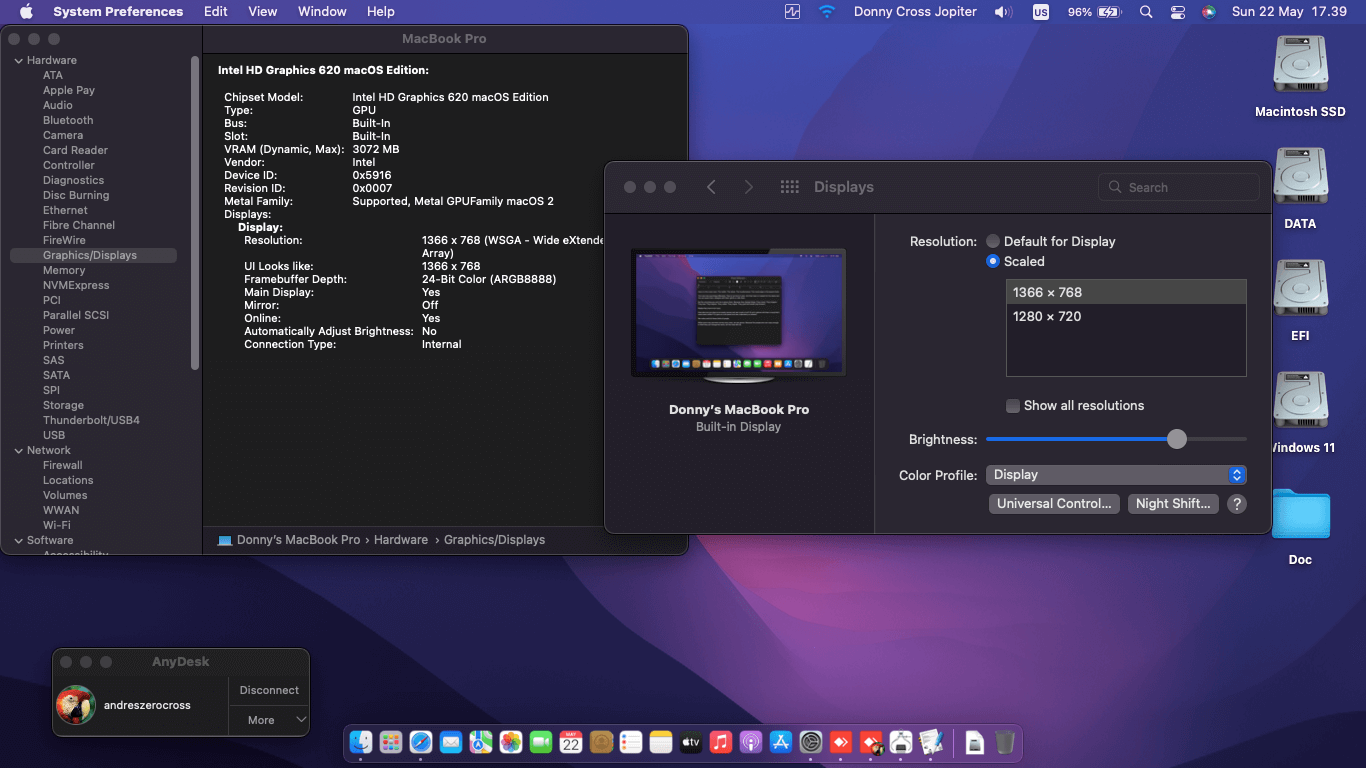Click the Universal Control button
The width and height of the screenshot is (1366, 768).
pos(1054,504)
